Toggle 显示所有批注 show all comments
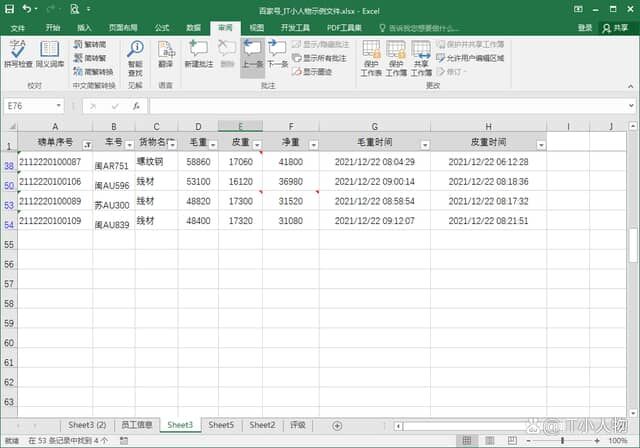 click(x=319, y=58)
